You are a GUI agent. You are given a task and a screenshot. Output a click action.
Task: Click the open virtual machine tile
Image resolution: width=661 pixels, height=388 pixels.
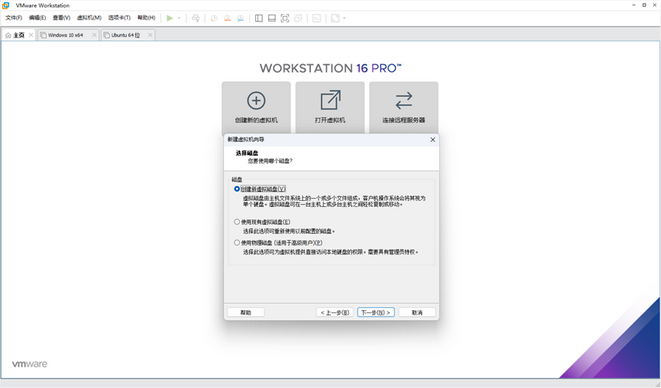[330, 107]
